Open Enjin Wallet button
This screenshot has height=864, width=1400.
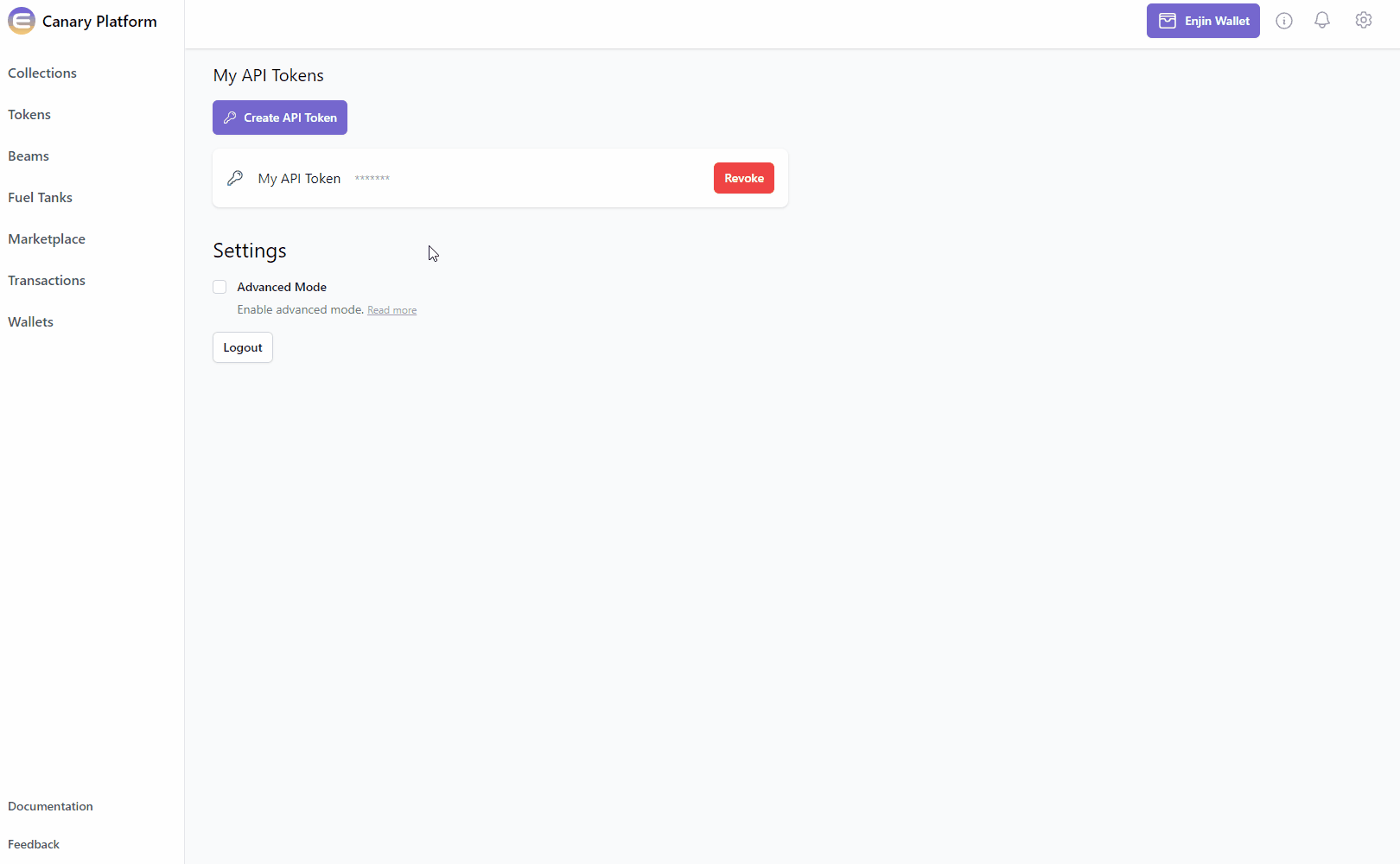pyautogui.click(x=1203, y=21)
